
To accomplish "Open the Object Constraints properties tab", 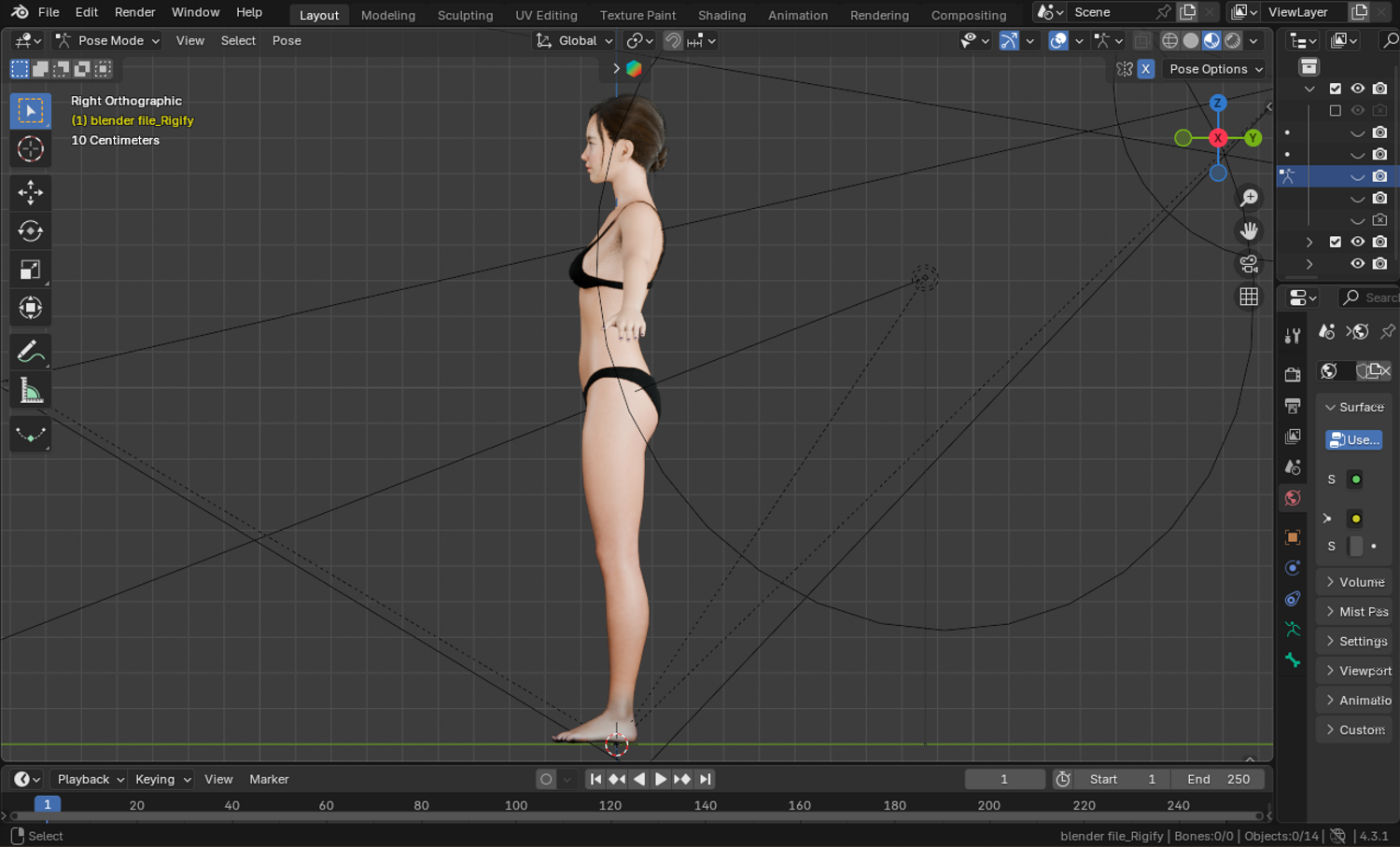I will point(1293,599).
